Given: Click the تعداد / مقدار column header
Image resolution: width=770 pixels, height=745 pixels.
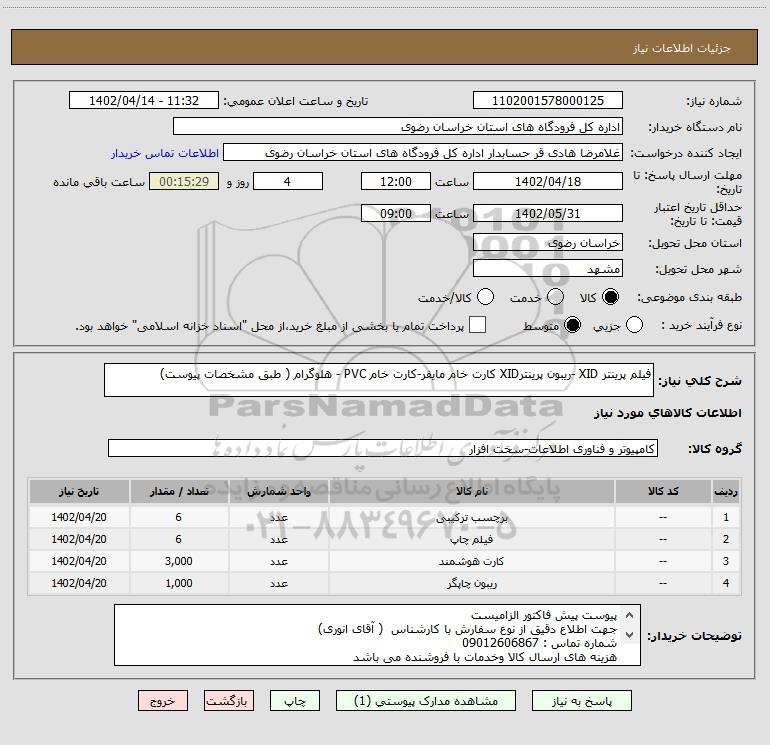Looking at the screenshot, I should [179, 492].
